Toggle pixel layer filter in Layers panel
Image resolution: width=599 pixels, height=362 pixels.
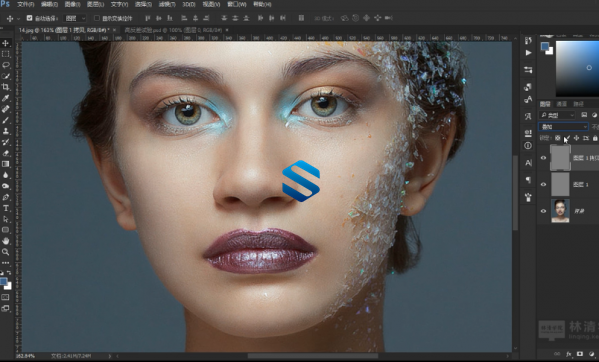point(584,115)
